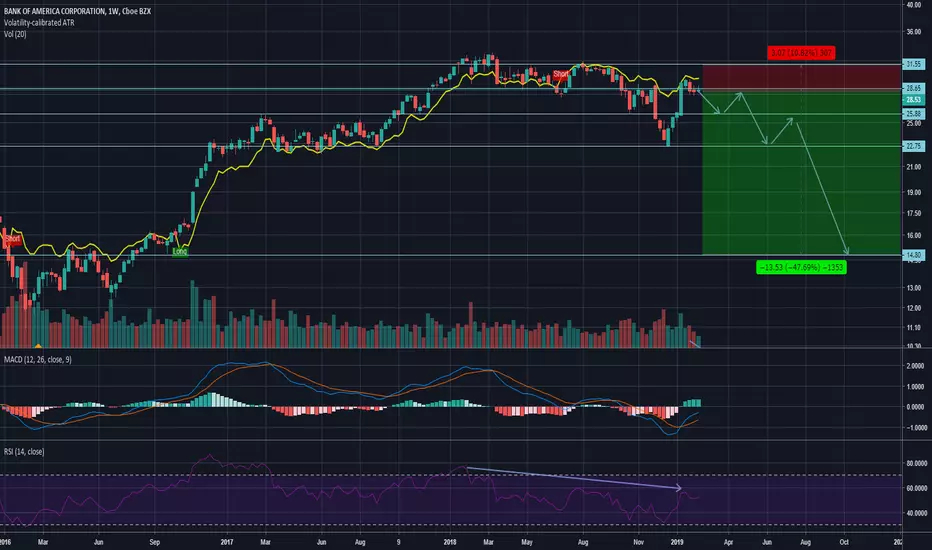Click the 13.00 price axis value
The image size is (932, 550).
[914, 288]
